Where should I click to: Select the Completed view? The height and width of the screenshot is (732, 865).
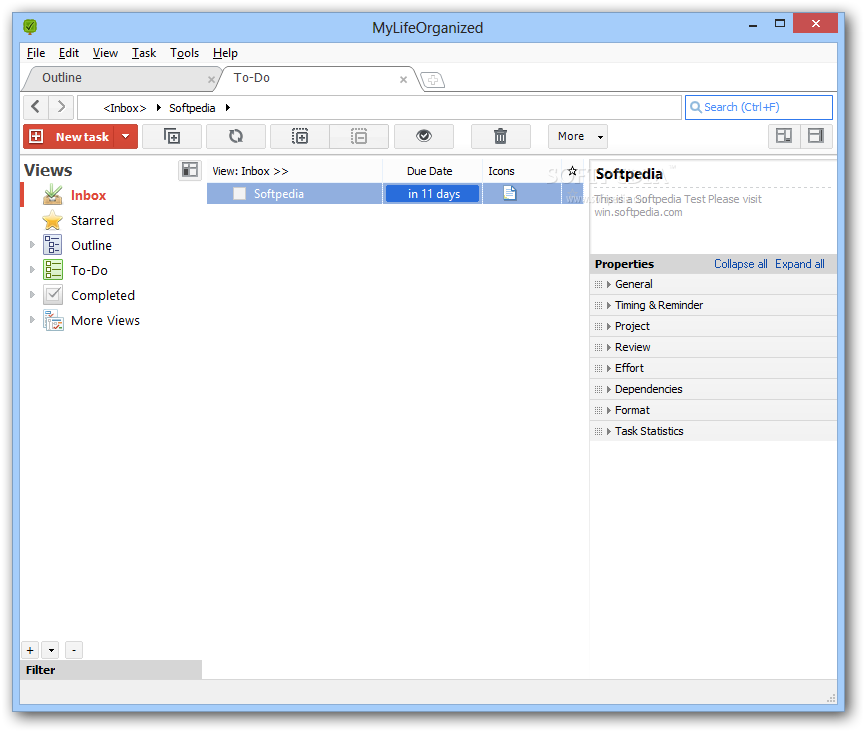(x=103, y=296)
